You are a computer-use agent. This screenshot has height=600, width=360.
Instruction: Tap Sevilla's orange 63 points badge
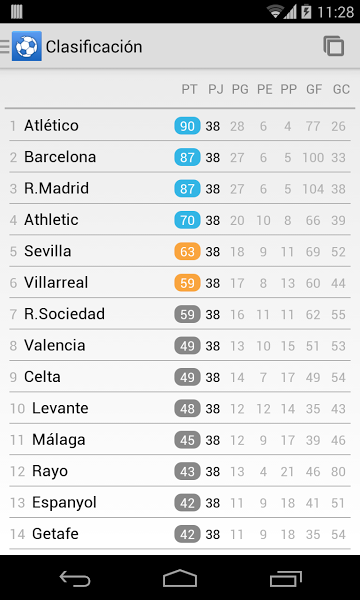(x=187, y=251)
